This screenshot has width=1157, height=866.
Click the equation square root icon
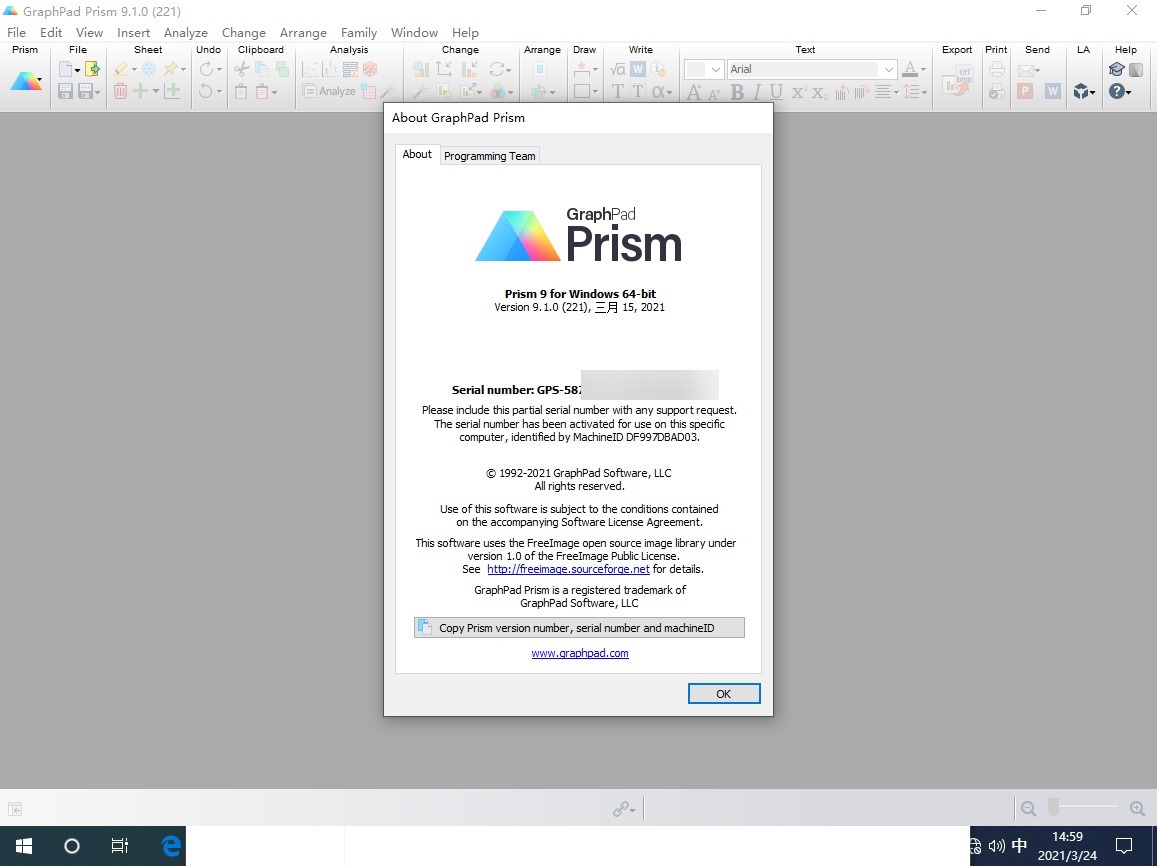click(x=618, y=69)
